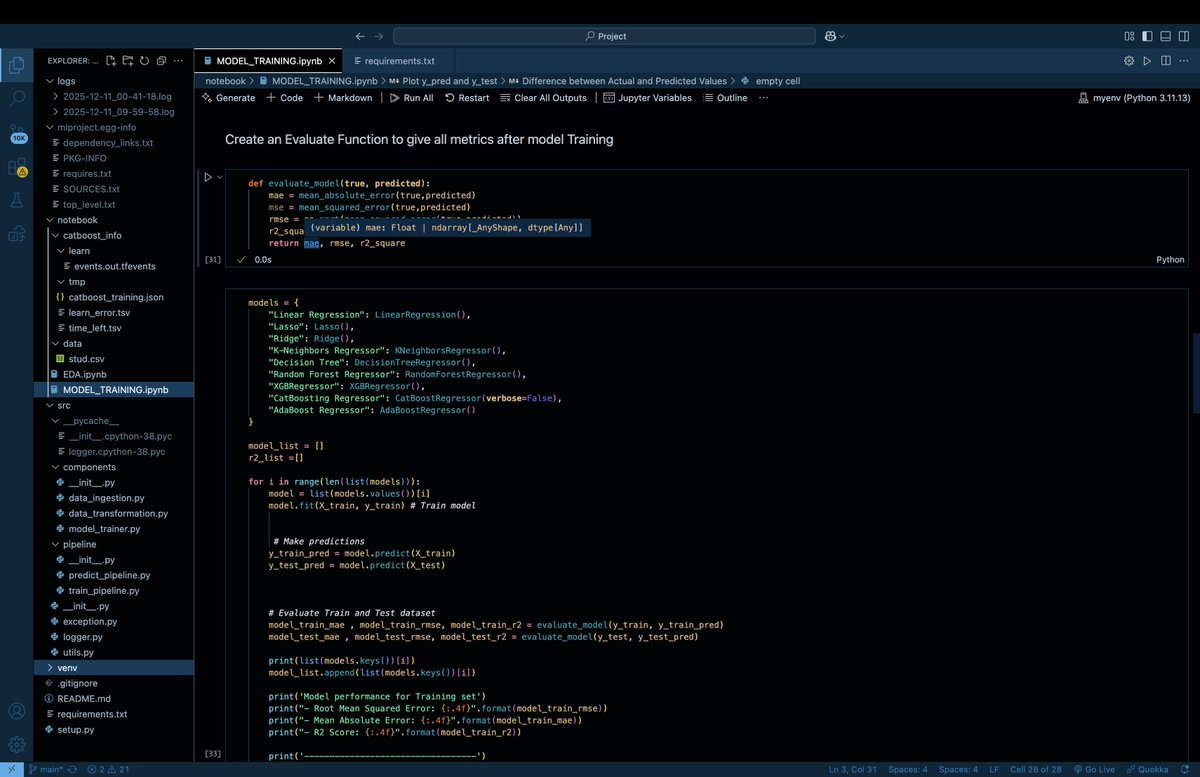Open Source Control view with 10K badge
The image size is (1200, 777).
tap(17, 133)
